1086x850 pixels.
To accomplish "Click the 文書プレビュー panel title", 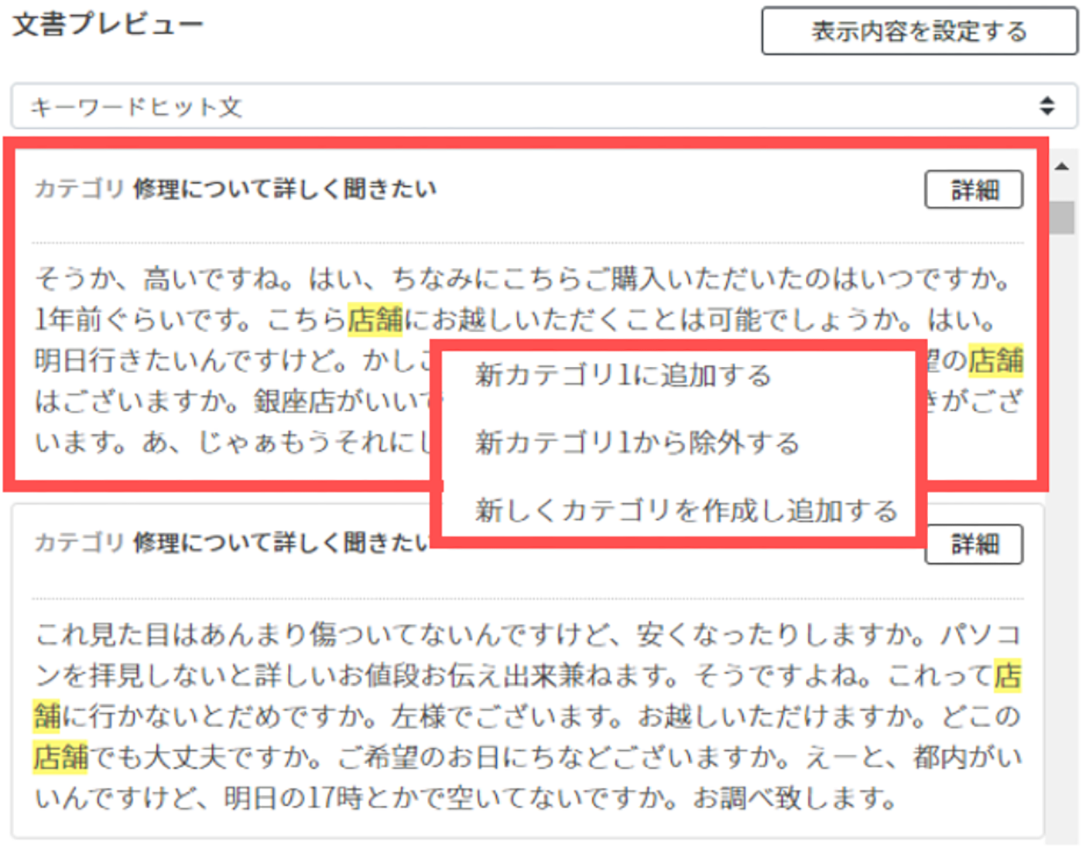I will (108, 25).
